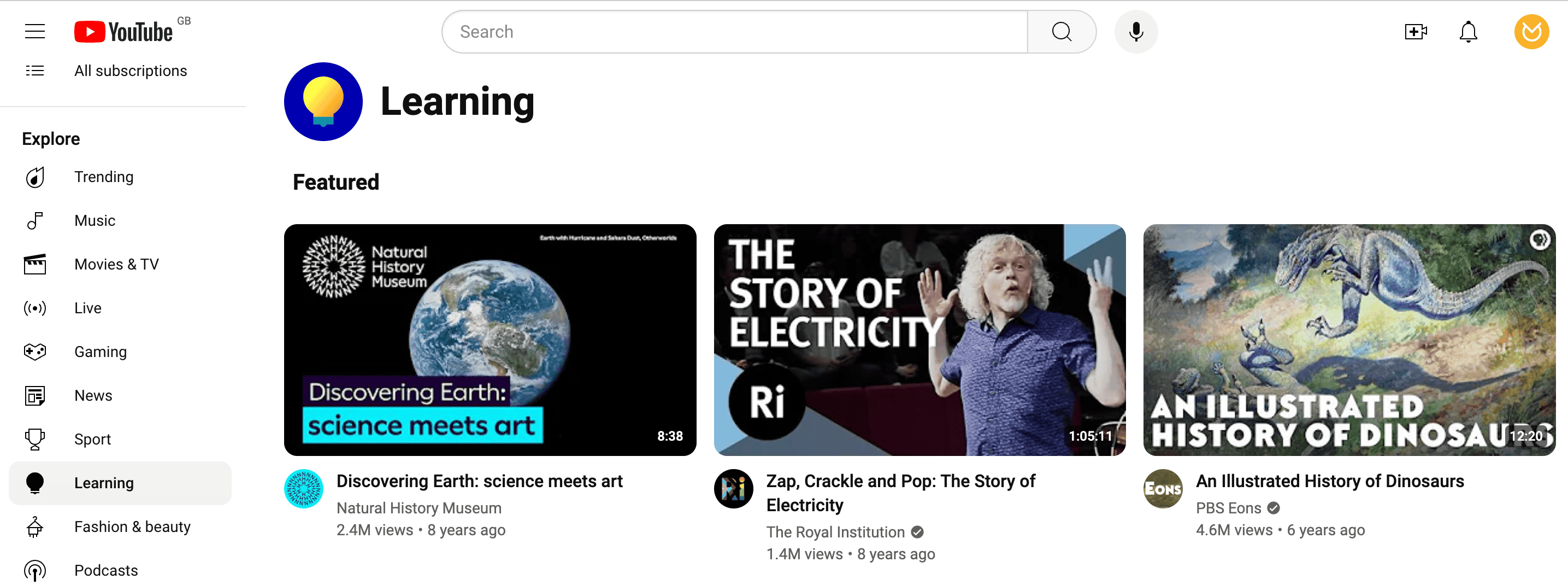Image resolution: width=1568 pixels, height=585 pixels.
Task: Click the PBS Eons channel avatar
Action: click(1162, 488)
